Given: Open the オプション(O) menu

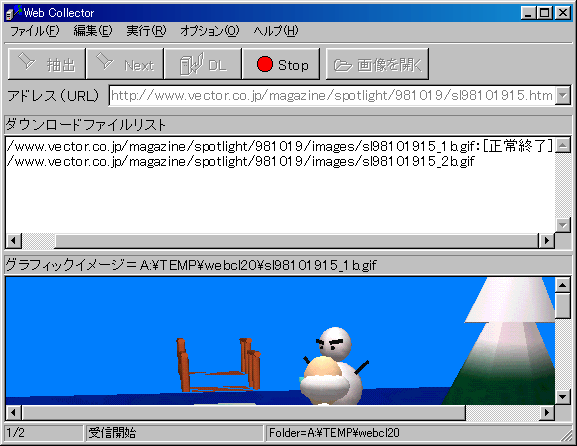Looking at the screenshot, I should pyautogui.click(x=209, y=31).
